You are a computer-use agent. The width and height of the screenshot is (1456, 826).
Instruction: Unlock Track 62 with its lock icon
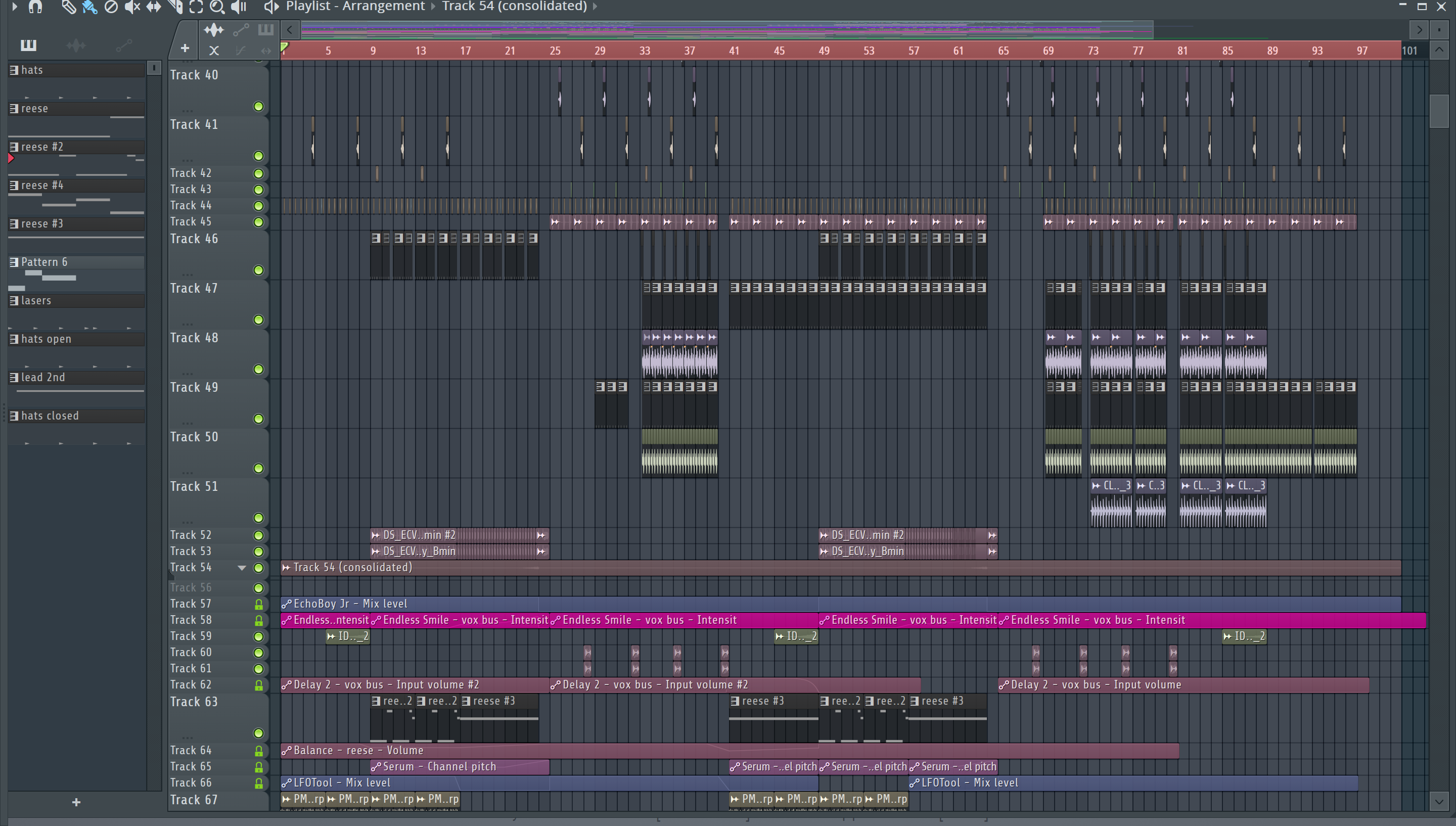259,685
